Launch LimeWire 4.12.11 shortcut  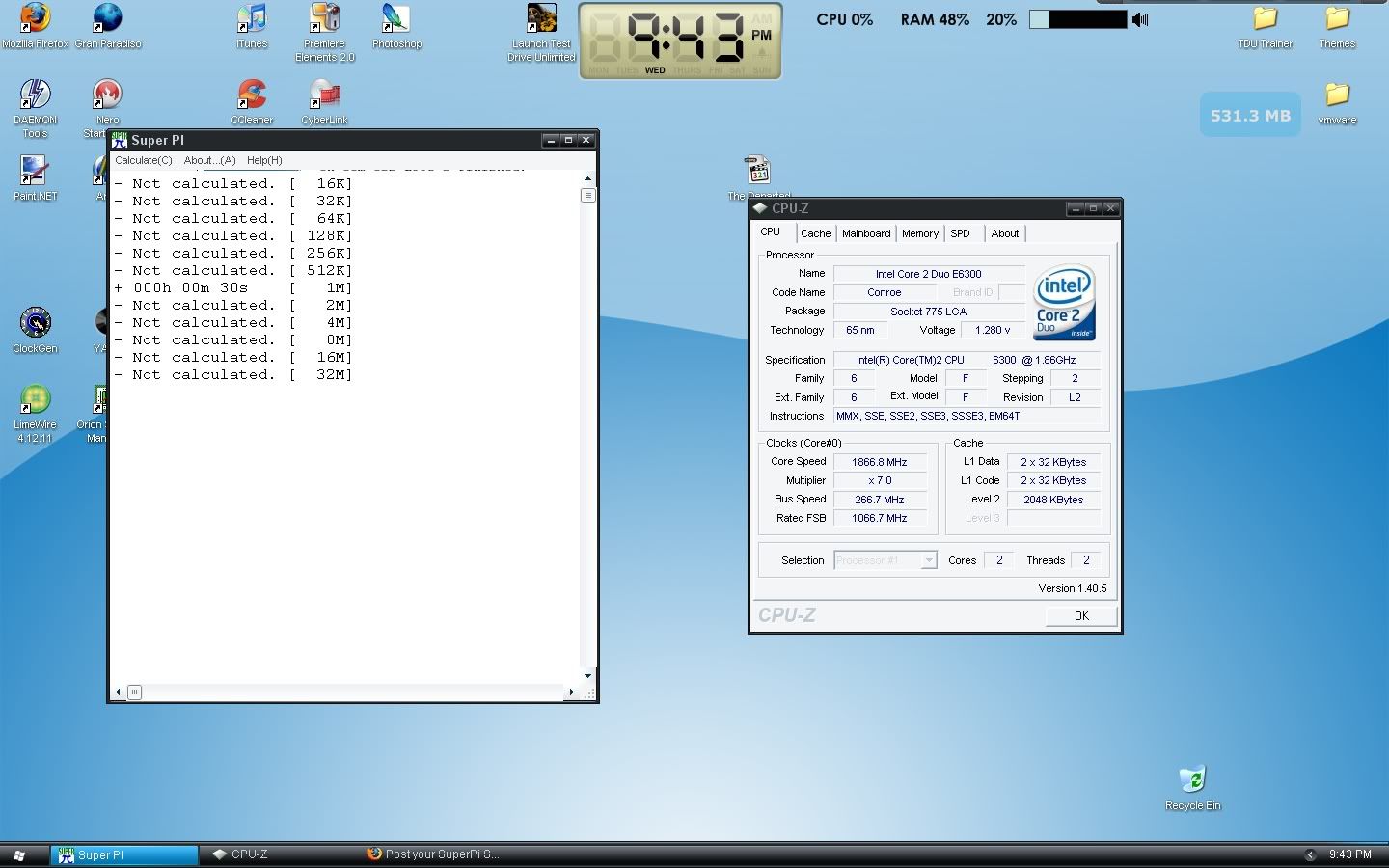pyautogui.click(x=35, y=413)
